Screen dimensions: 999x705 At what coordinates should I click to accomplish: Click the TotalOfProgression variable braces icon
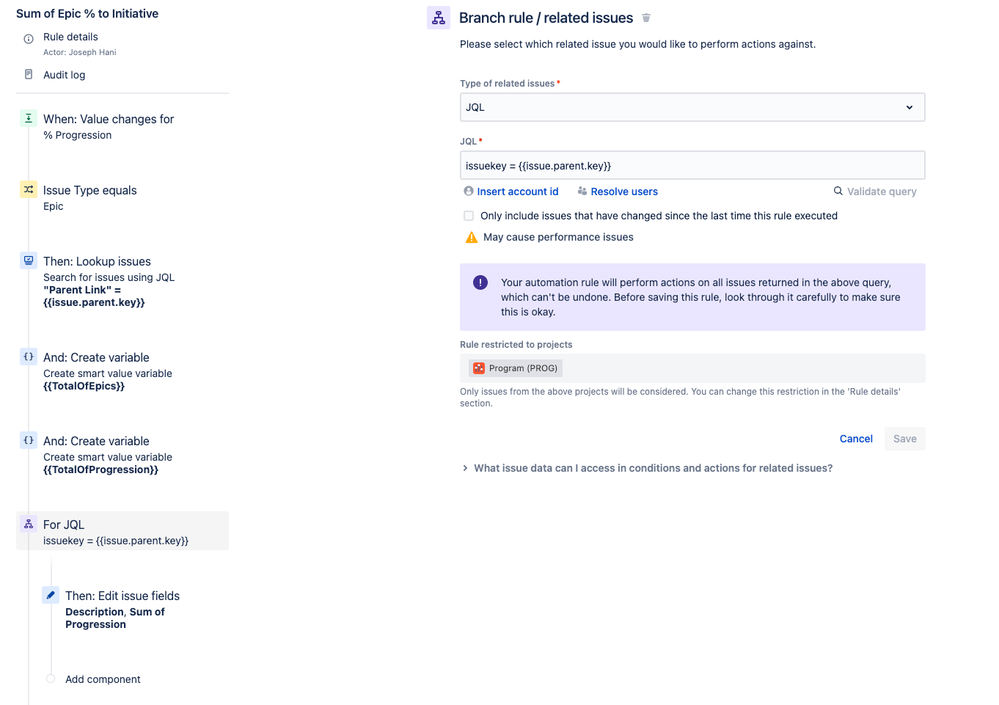[29, 440]
